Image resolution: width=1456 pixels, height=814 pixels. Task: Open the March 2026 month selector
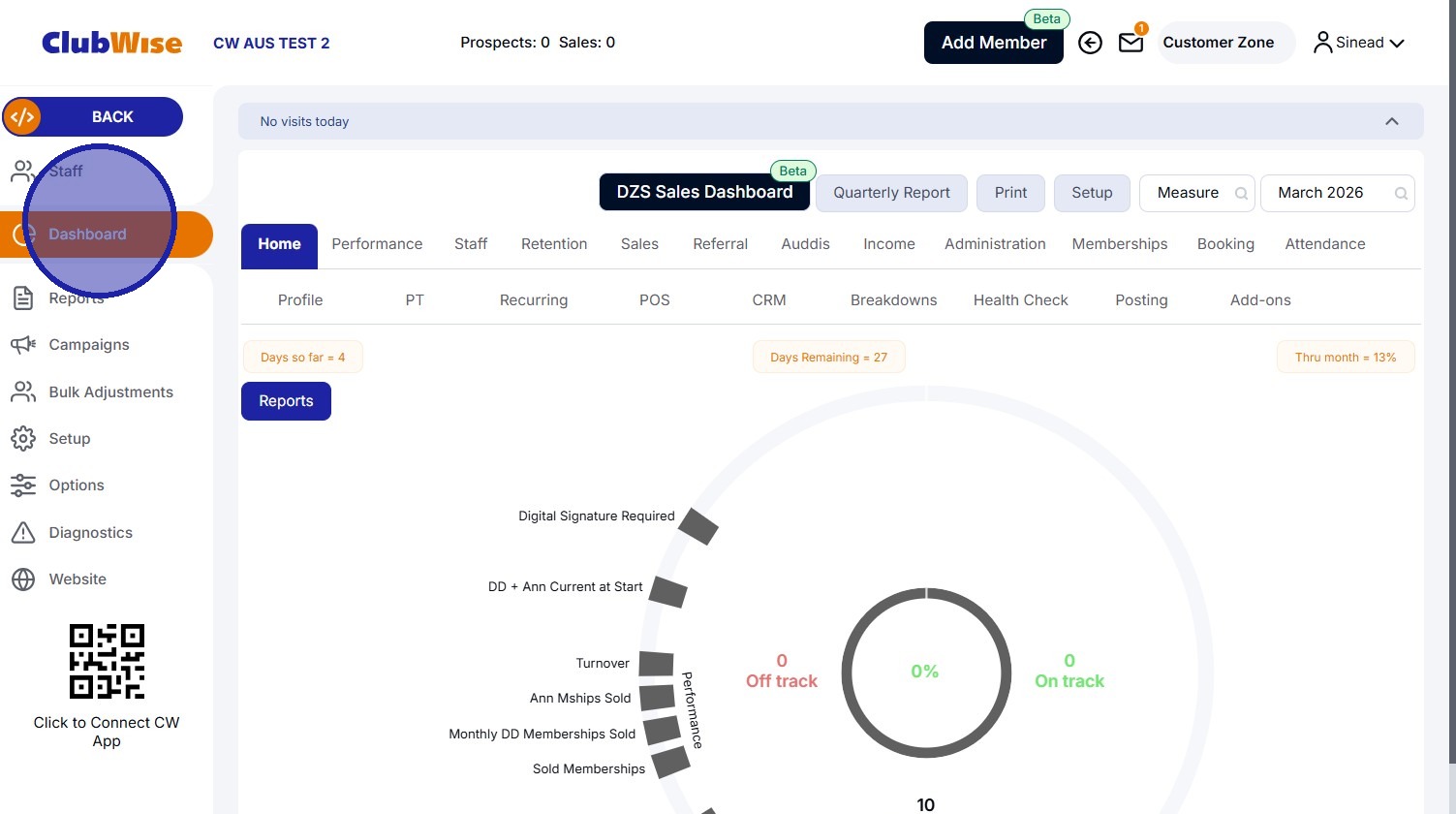(1338, 193)
